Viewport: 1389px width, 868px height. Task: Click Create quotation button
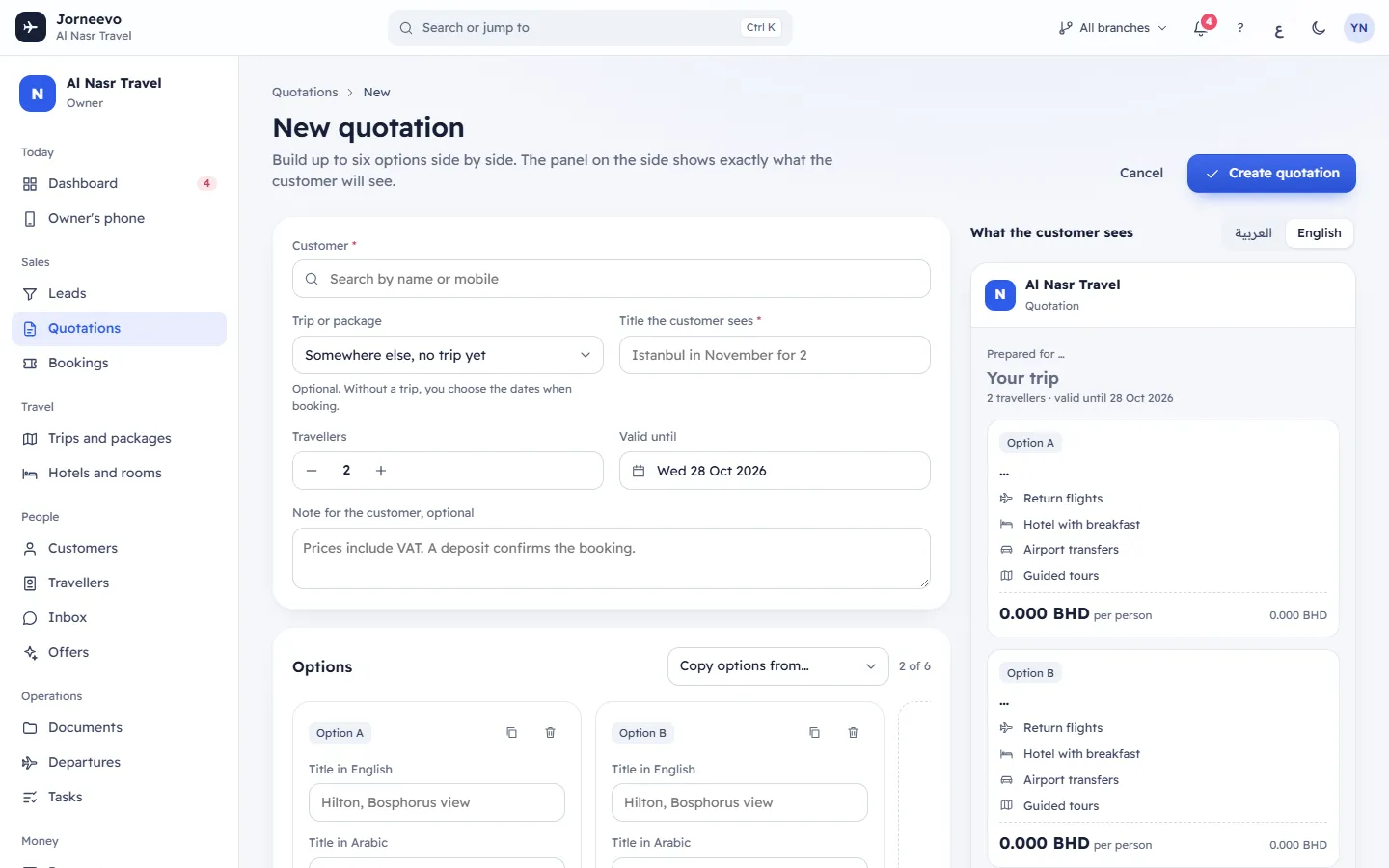click(1271, 174)
